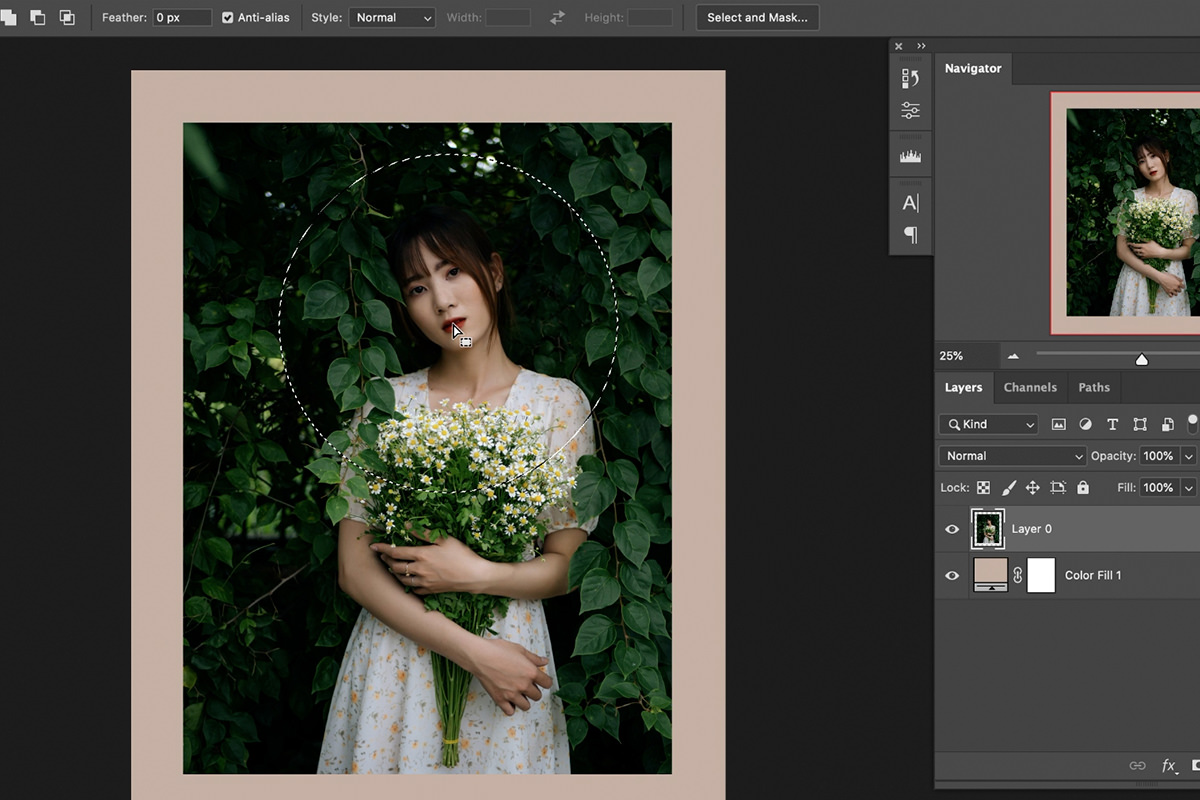Viewport: 1200px width, 800px height.
Task: Open the Character panel icon
Action: [910, 203]
